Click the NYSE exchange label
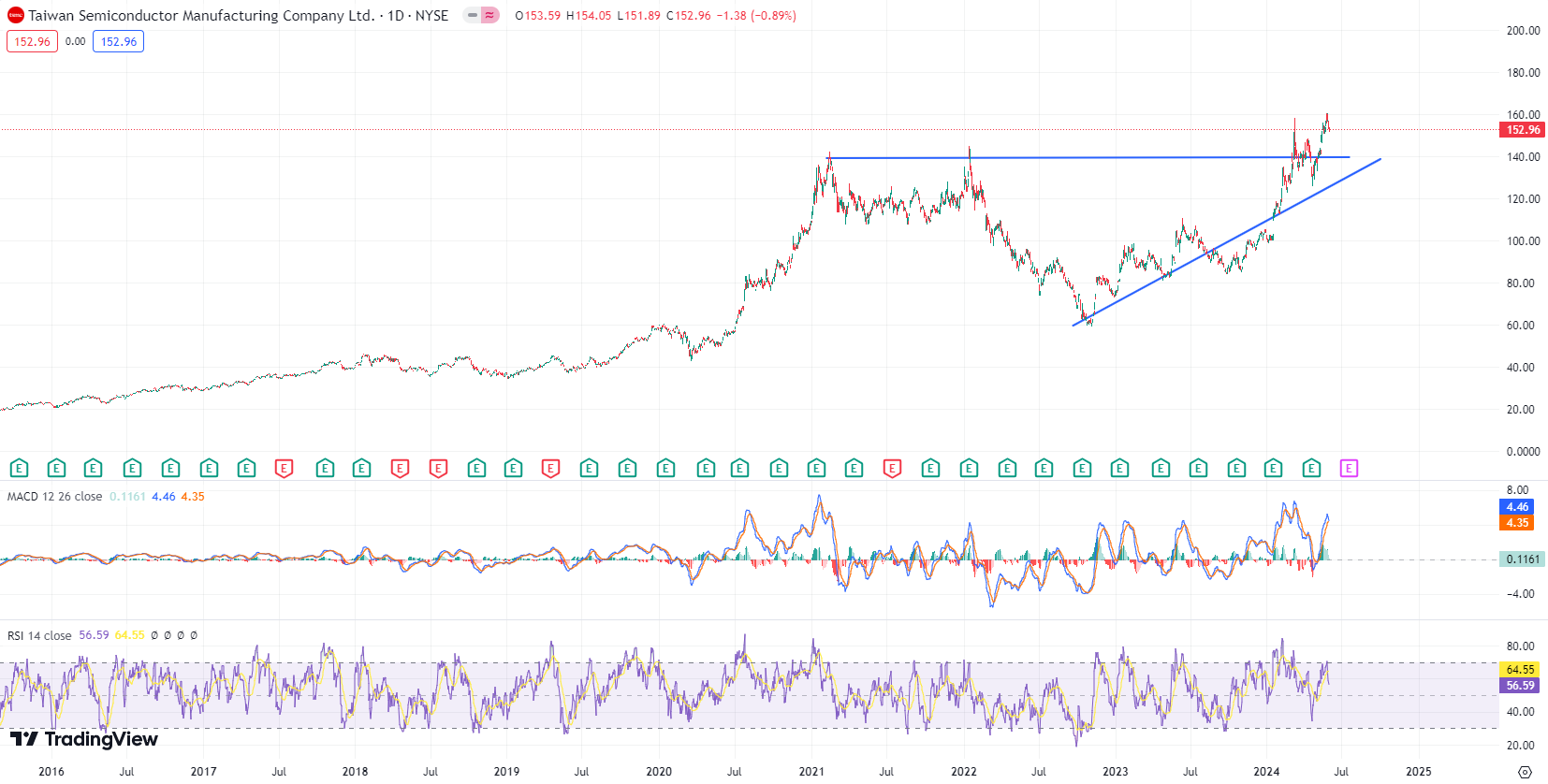1548x784 pixels. coord(431,15)
